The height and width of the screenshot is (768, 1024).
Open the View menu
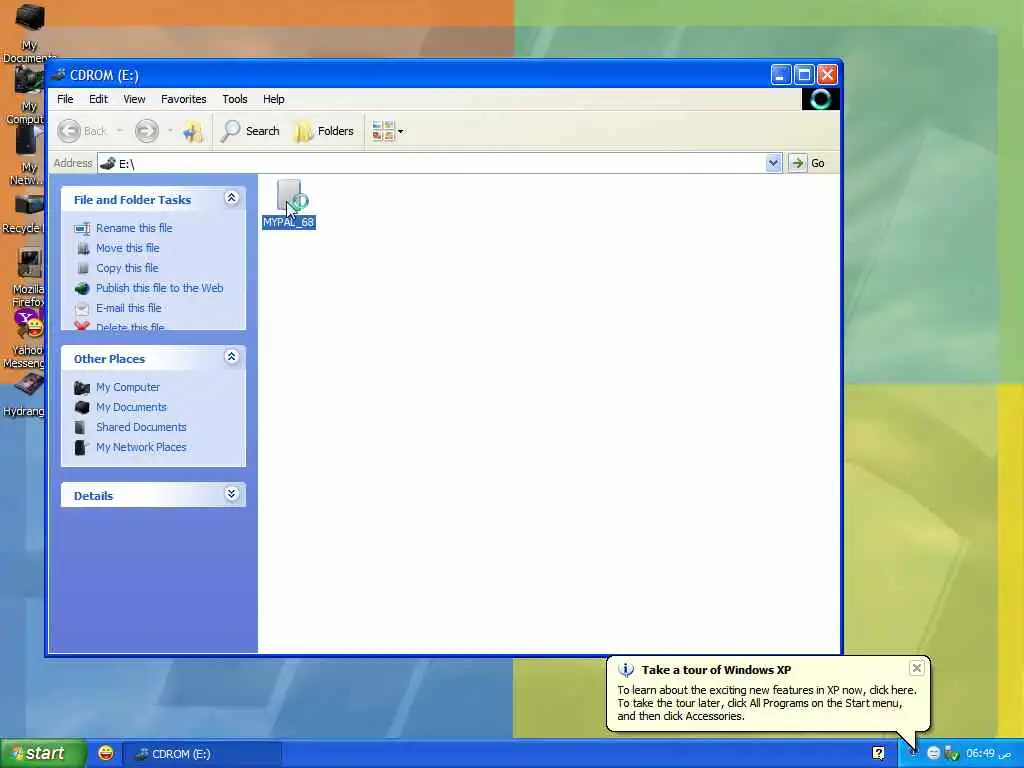135,99
